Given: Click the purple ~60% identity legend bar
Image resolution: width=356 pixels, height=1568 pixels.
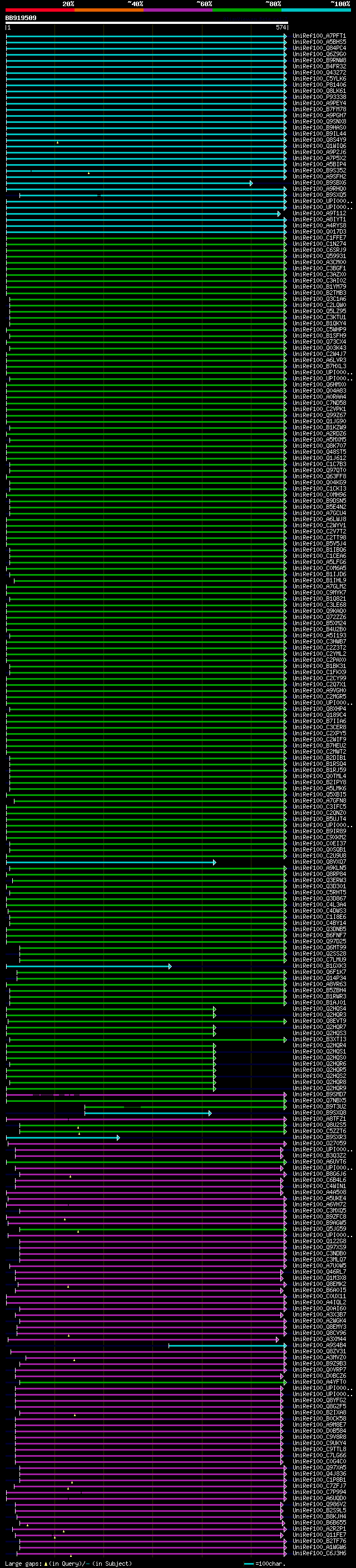Looking at the screenshot, I should click(177, 10).
